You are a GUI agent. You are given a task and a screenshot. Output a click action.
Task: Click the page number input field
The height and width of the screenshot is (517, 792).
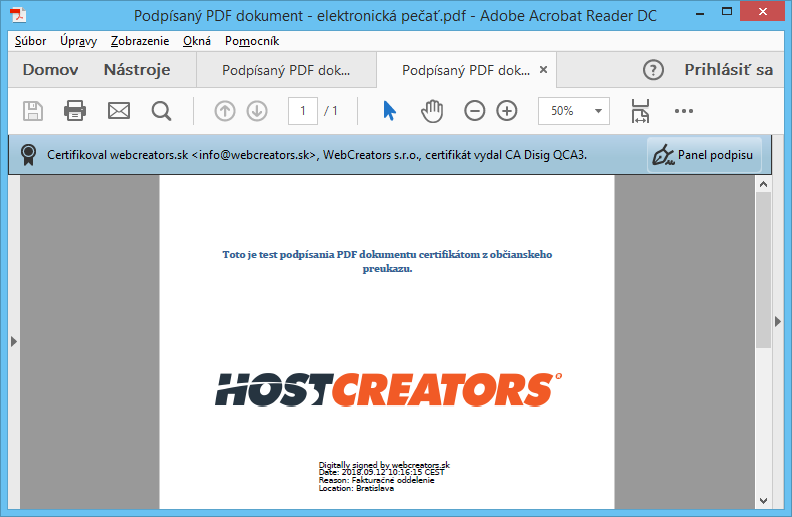tap(303, 111)
